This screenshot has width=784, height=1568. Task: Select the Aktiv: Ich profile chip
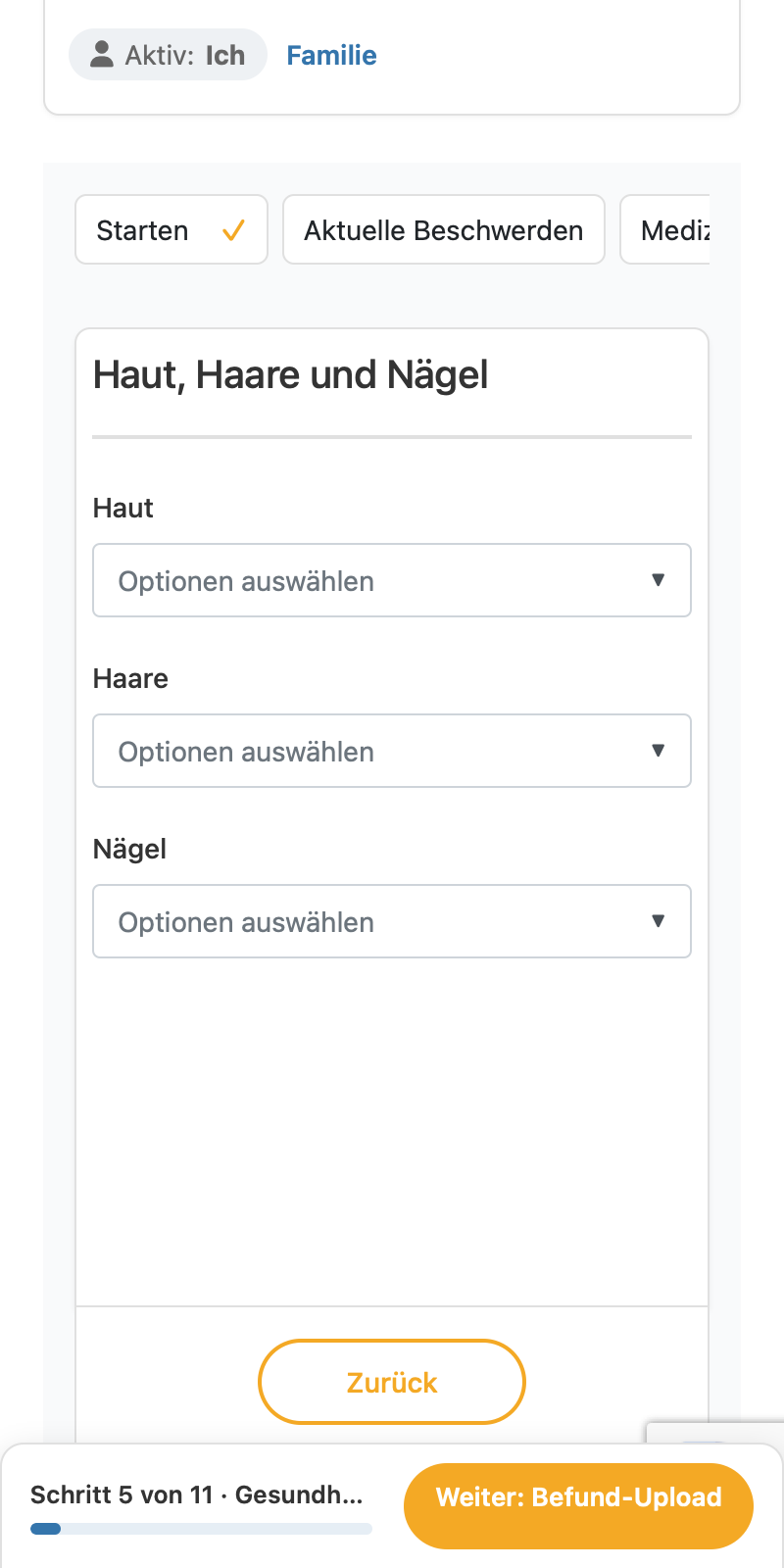point(168,54)
